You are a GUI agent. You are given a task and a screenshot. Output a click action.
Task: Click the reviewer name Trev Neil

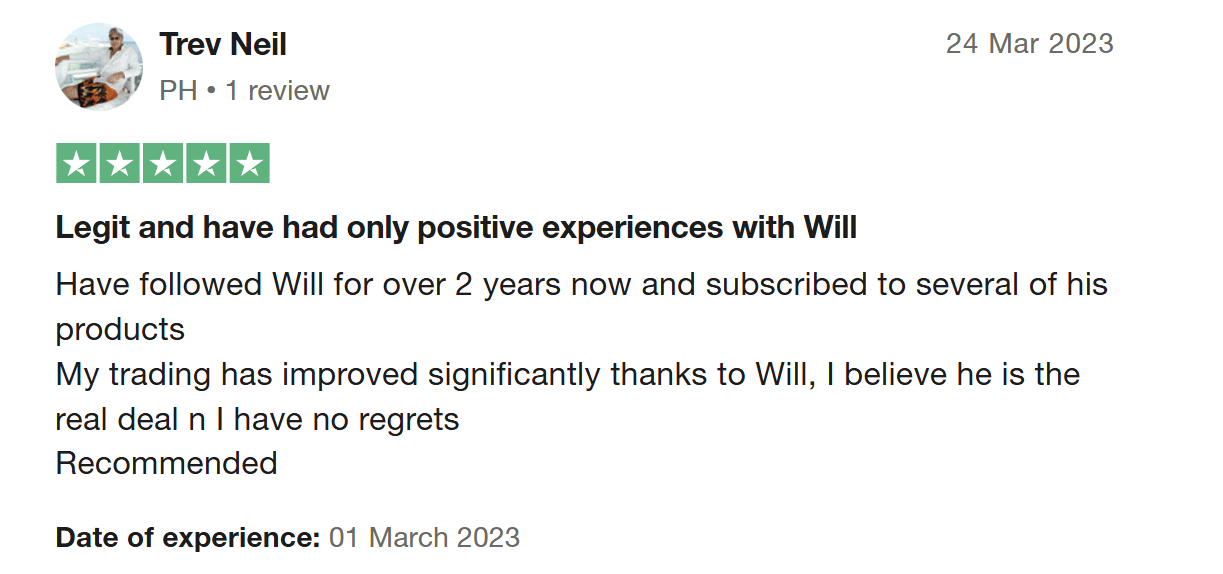(223, 44)
